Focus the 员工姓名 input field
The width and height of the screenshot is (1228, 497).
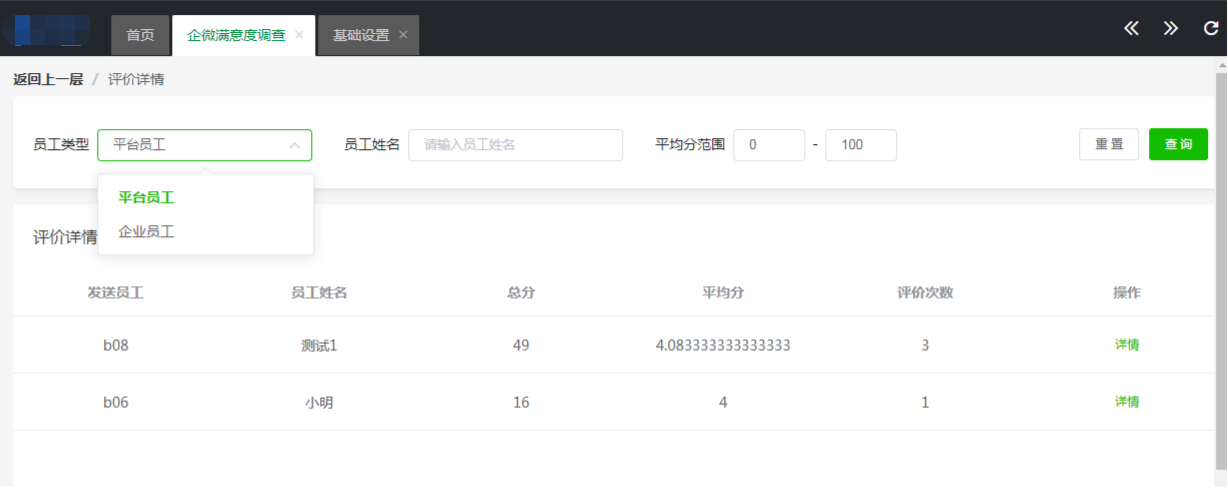tap(516, 145)
